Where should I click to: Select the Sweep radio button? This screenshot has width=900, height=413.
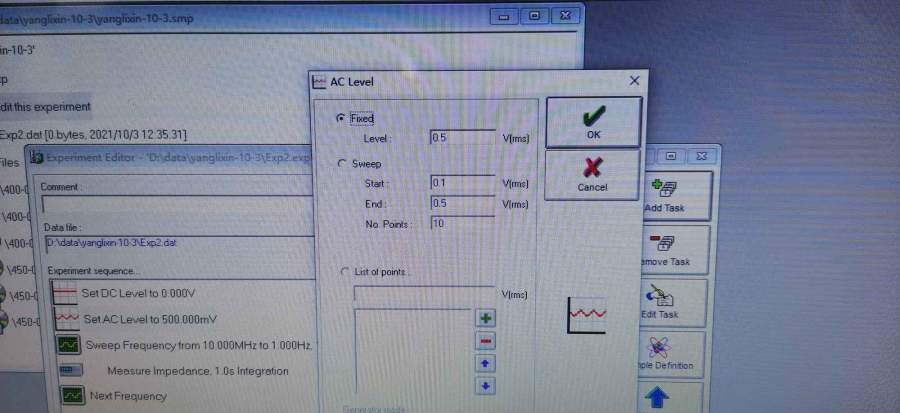(343, 163)
